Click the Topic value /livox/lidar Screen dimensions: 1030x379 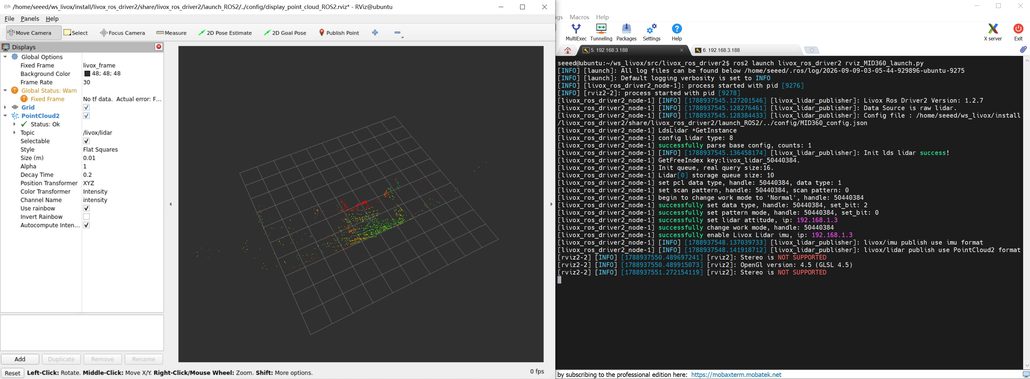point(98,133)
